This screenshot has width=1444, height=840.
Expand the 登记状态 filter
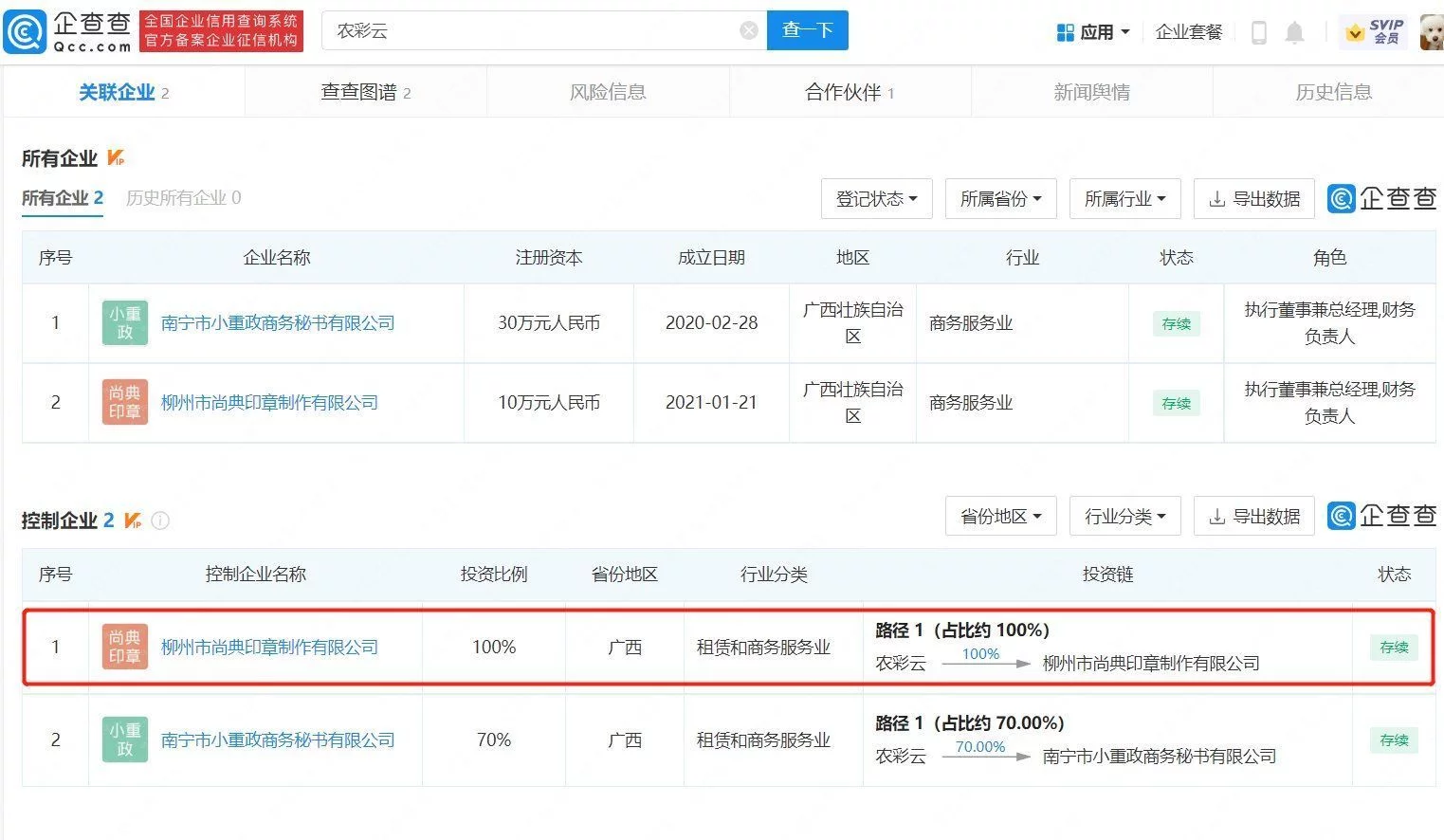click(x=877, y=199)
